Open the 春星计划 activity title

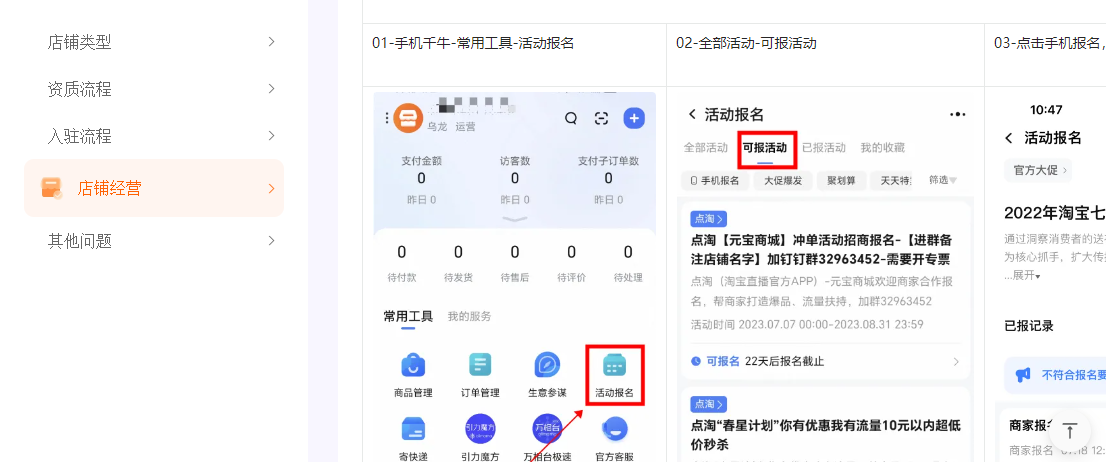pyautogui.click(x=826, y=435)
